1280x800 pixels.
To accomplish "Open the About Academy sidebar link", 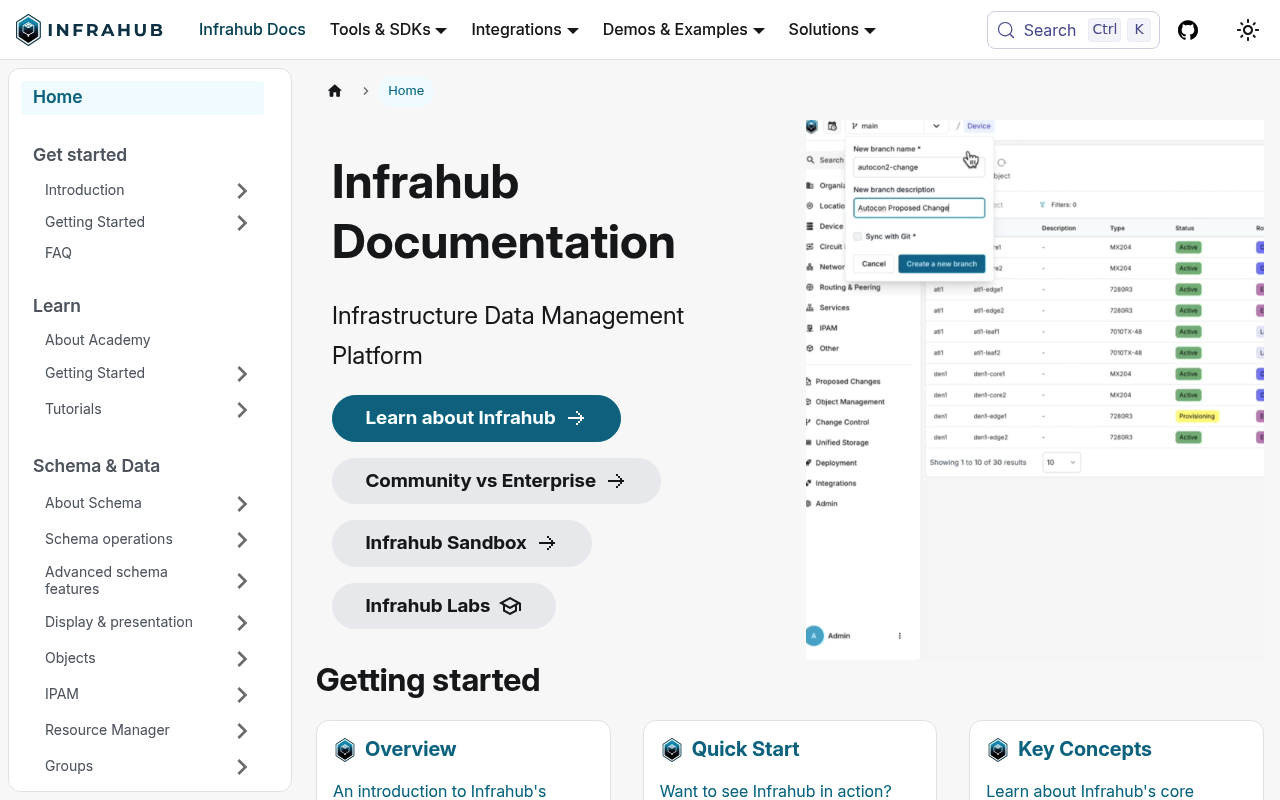I will pos(98,340).
